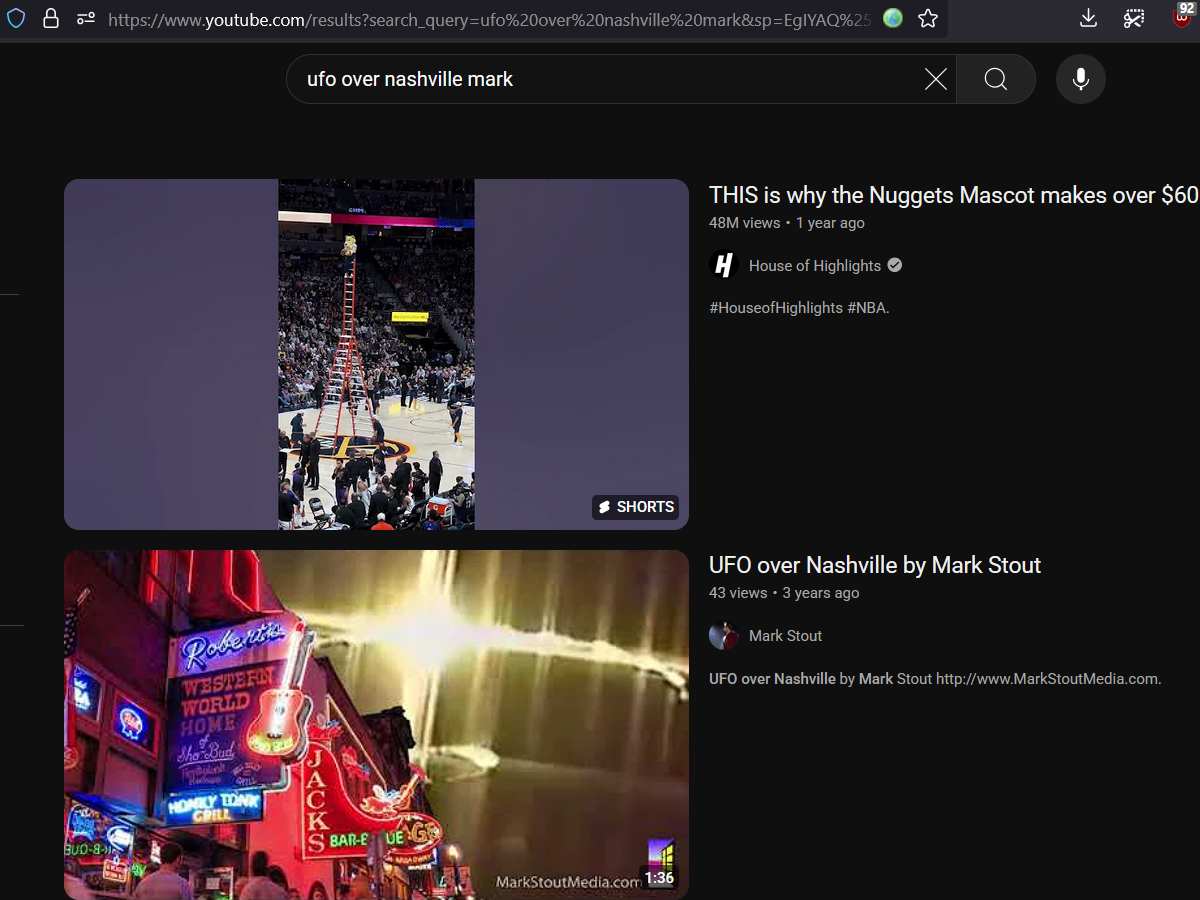Viewport: 1200px width, 900px height.
Task: Activate YouTube voice search microphone
Action: 1080,79
